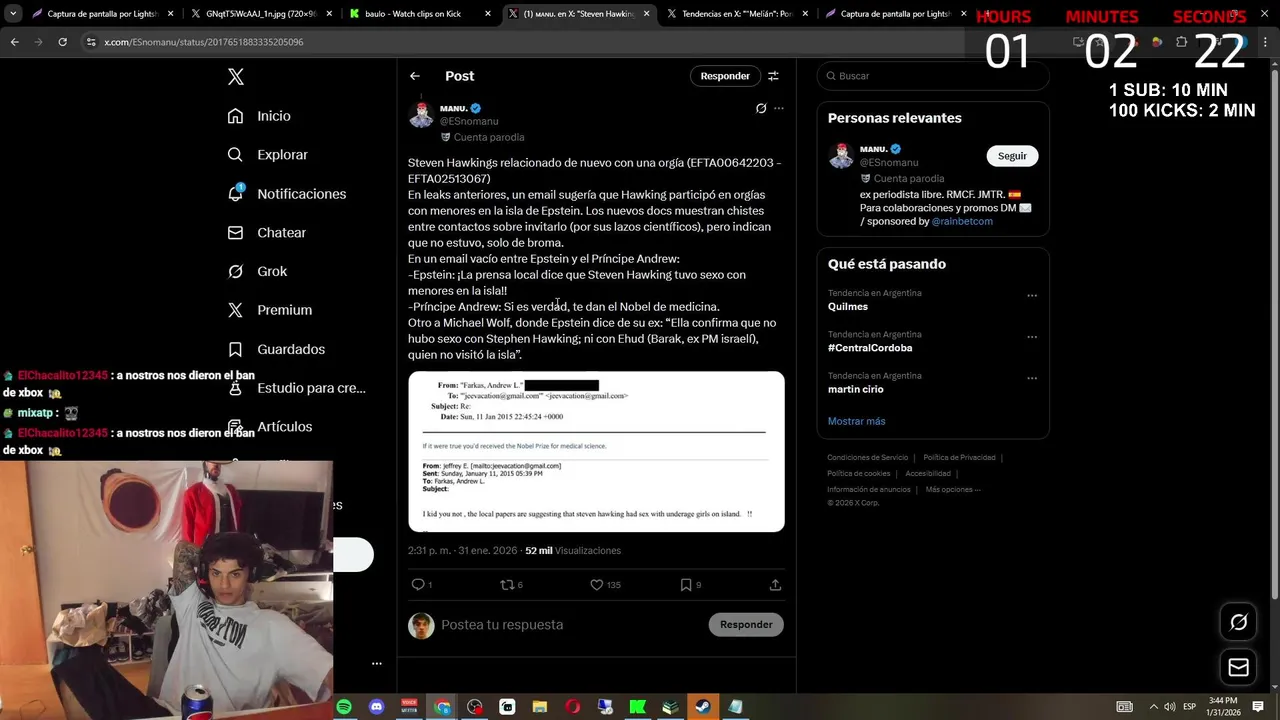
Task: Open @rainbetcom link in bio
Action: pyautogui.click(x=962, y=222)
